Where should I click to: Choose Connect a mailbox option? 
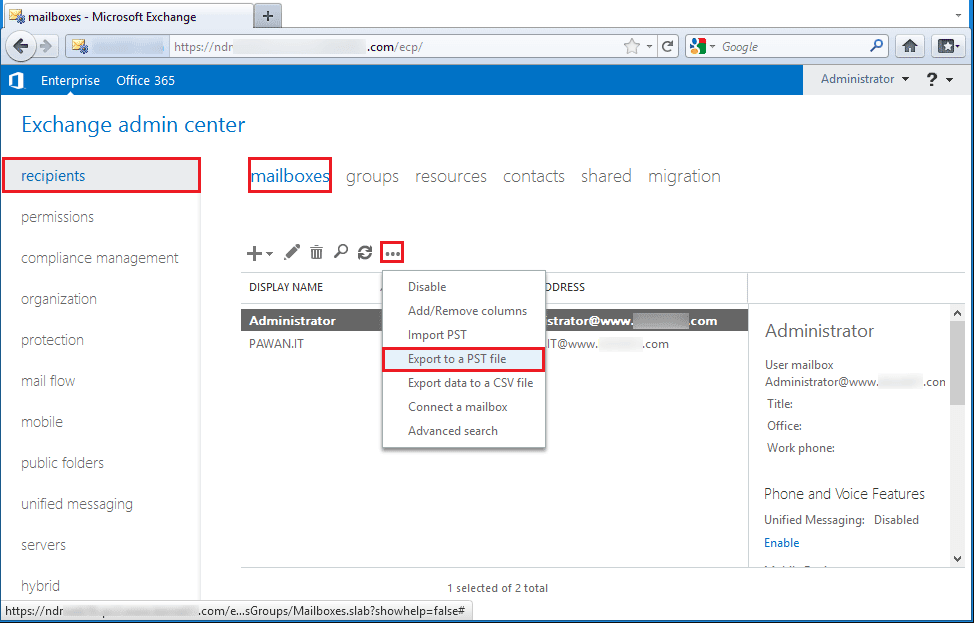pyautogui.click(x=464, y=407)
